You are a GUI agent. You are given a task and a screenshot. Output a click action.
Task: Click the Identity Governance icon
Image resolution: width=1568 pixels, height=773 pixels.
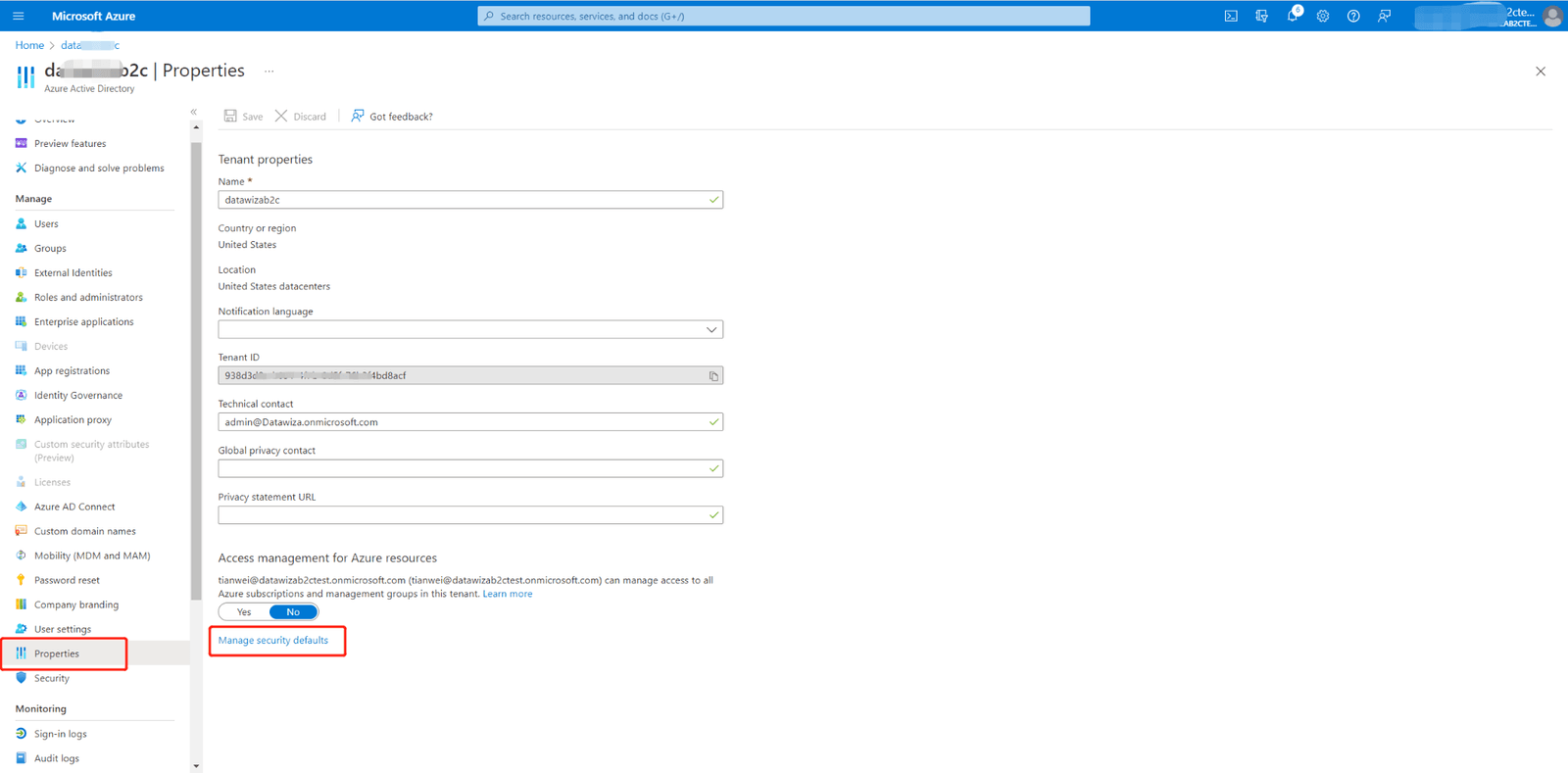[22, 395]
